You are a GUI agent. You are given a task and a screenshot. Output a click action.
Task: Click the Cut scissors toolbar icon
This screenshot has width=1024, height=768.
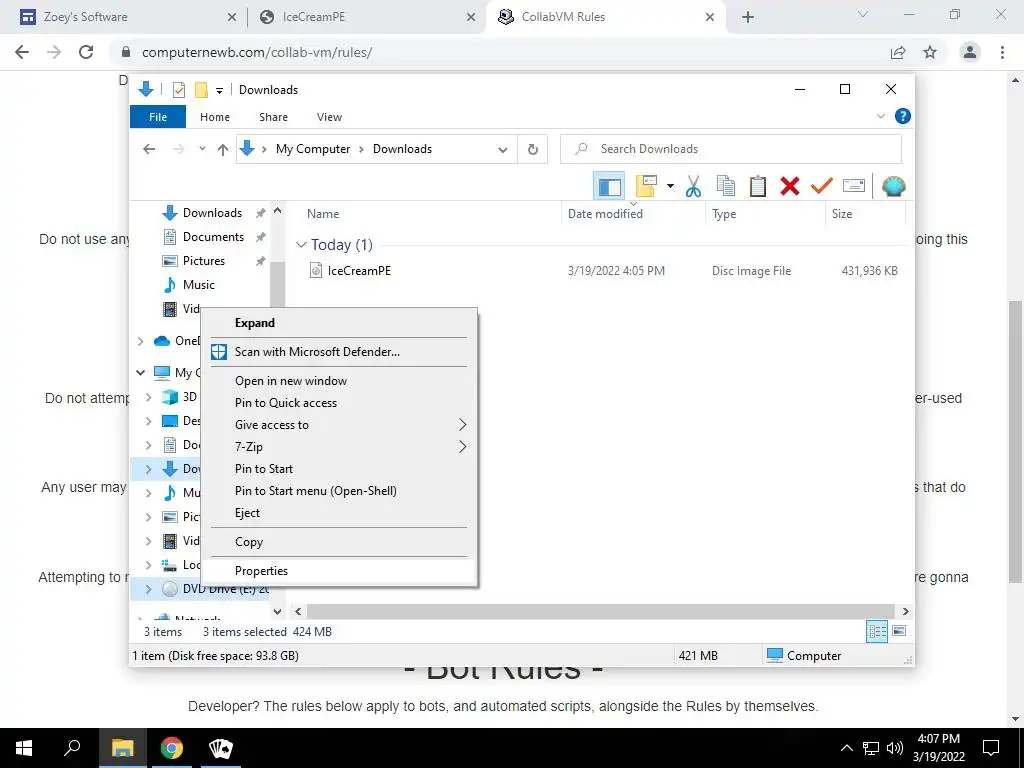[694, 187]
